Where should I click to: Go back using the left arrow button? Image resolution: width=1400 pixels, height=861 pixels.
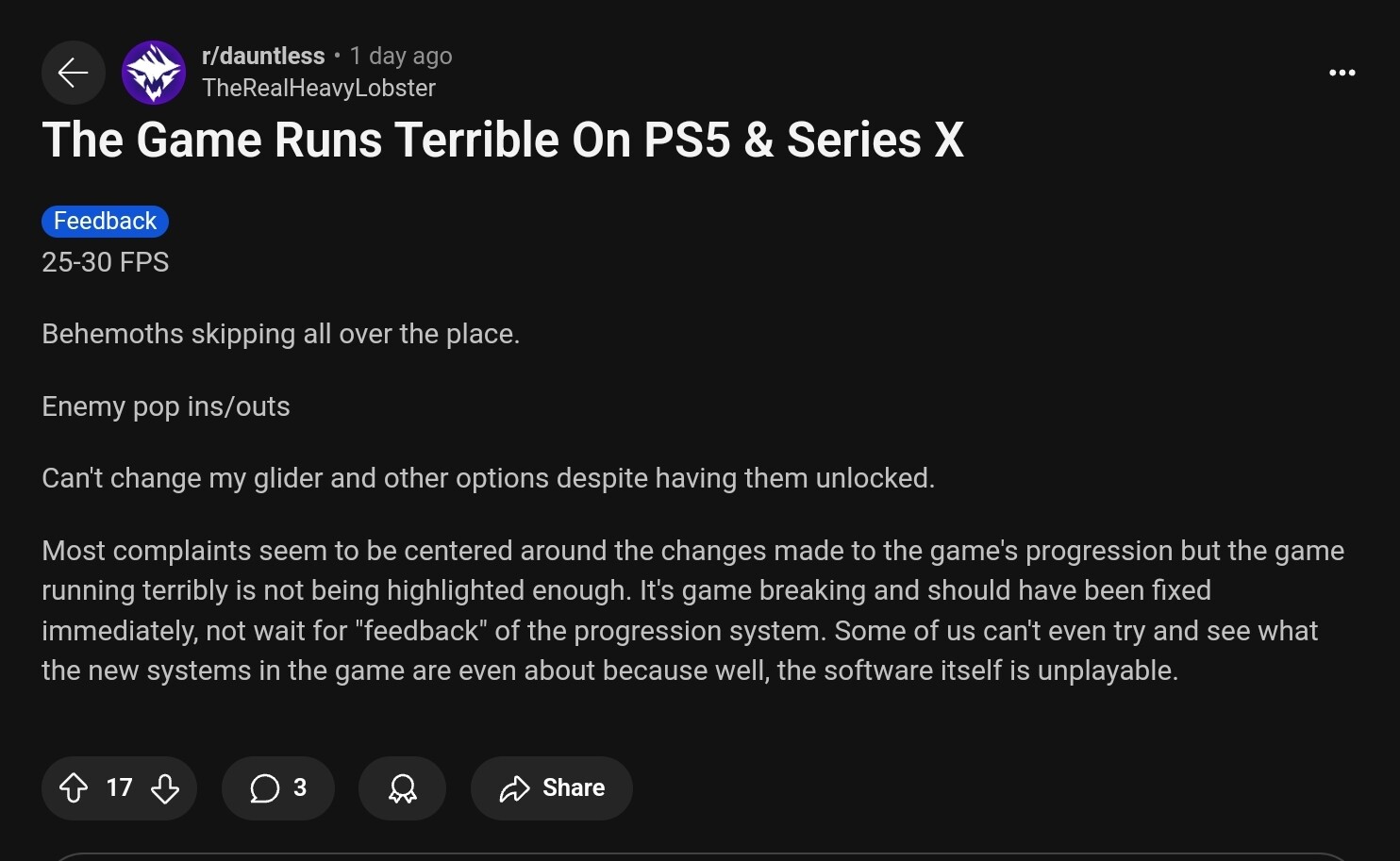[x=73, y=73]
